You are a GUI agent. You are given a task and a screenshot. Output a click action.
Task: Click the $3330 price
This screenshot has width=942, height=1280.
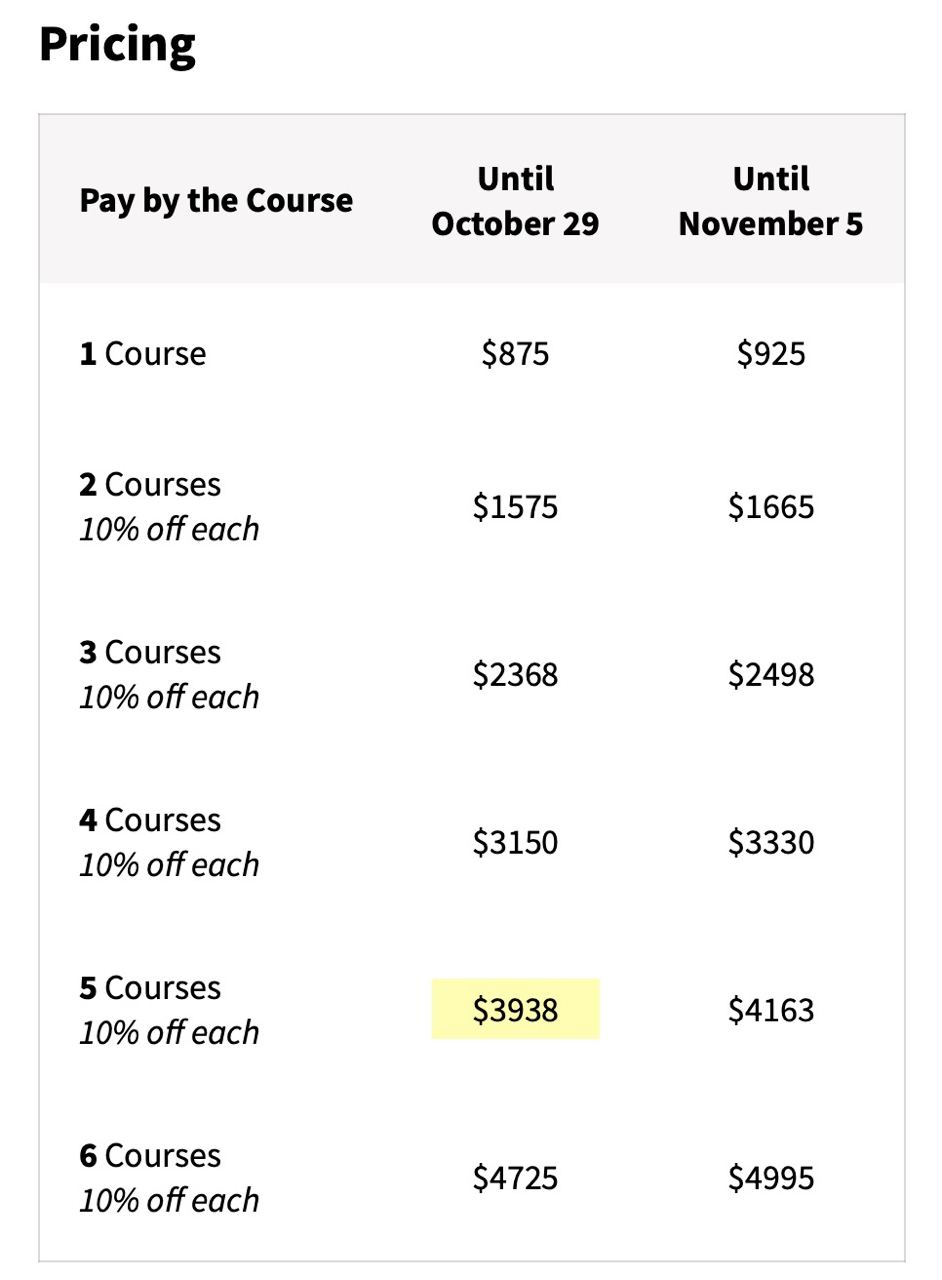(x=770, y=843)
